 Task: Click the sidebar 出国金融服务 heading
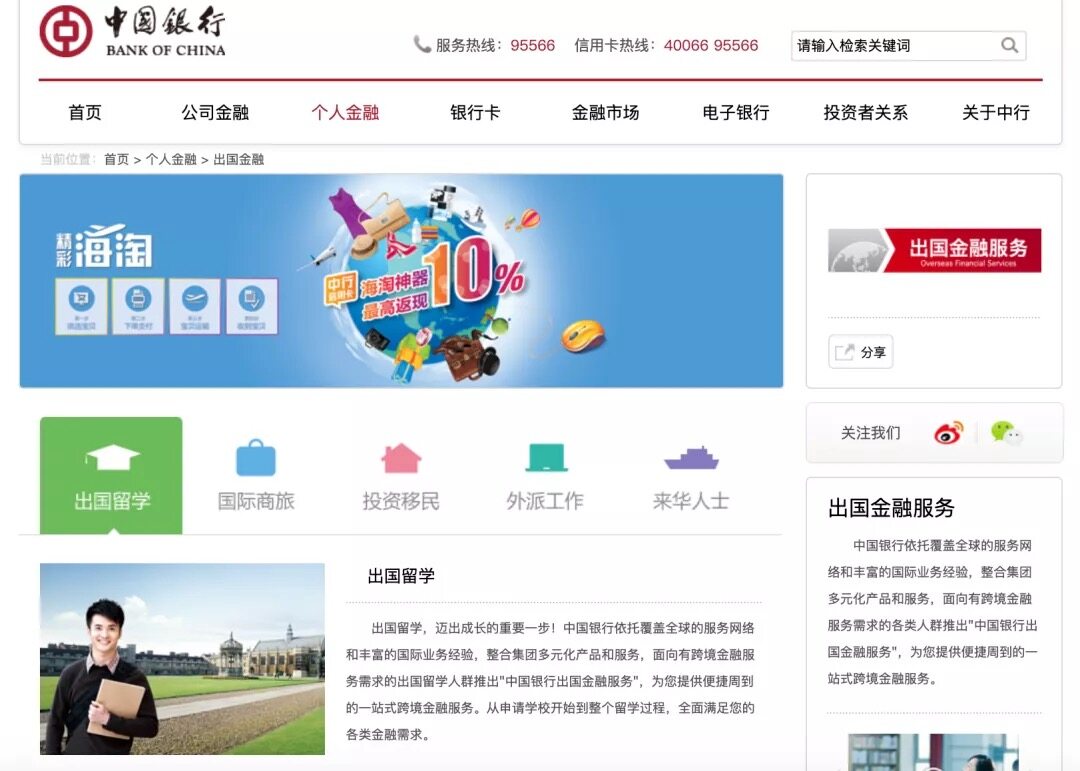[891, 508]
